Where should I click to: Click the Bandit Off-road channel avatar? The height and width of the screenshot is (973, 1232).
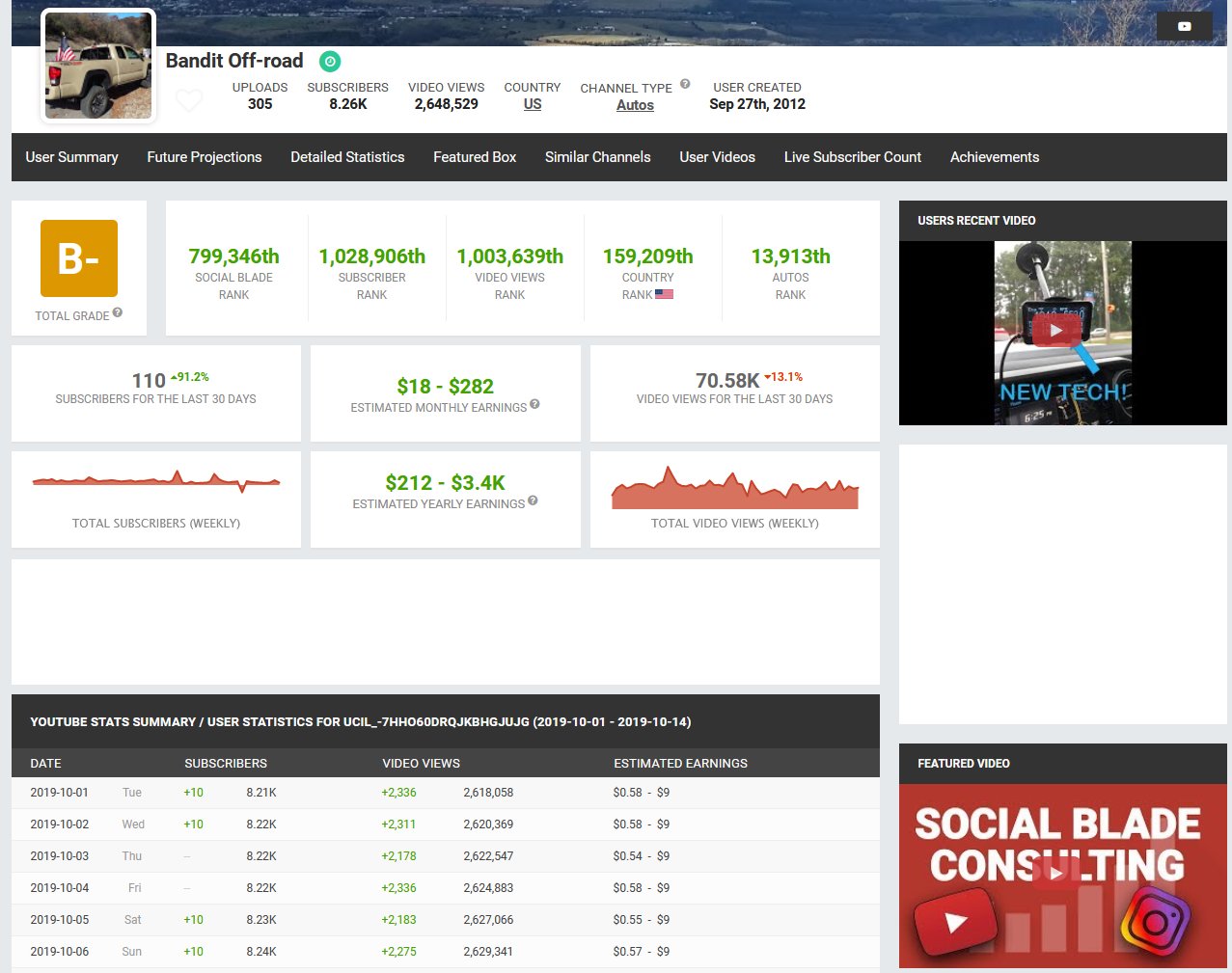click(98, 66)
